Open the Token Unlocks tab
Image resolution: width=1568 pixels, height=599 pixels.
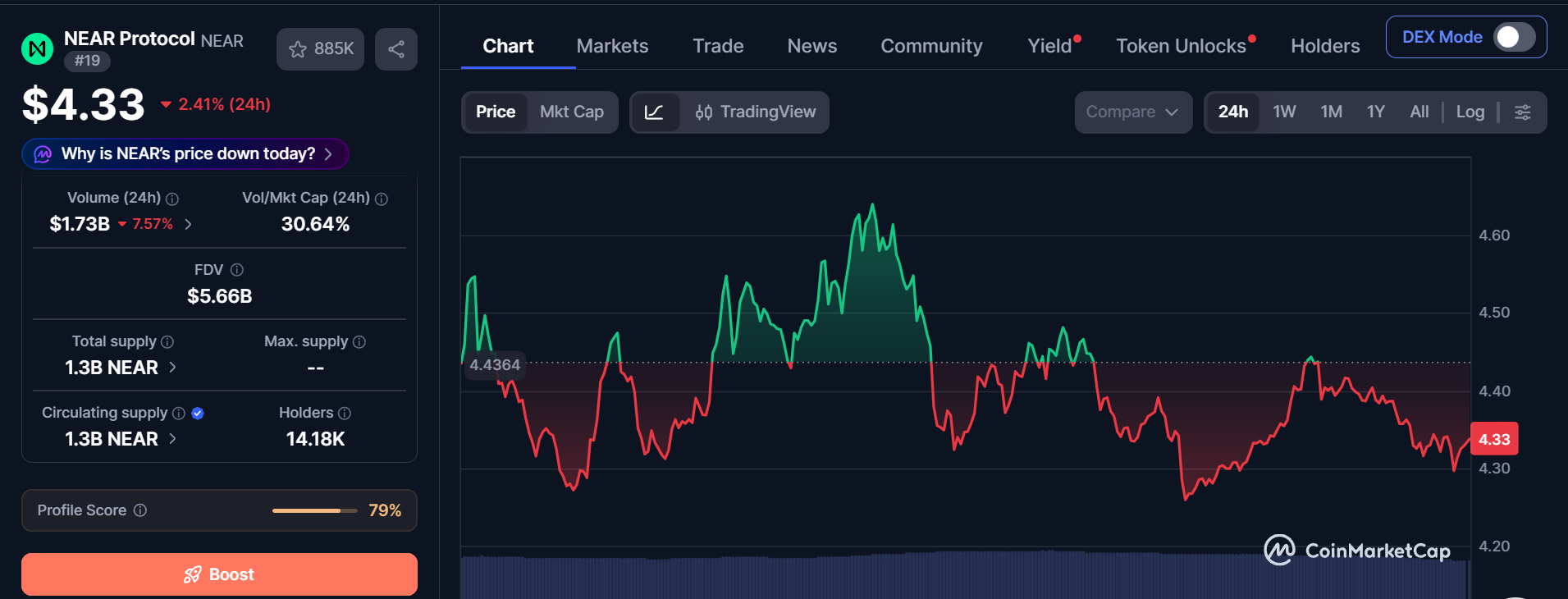(1181, 46)
